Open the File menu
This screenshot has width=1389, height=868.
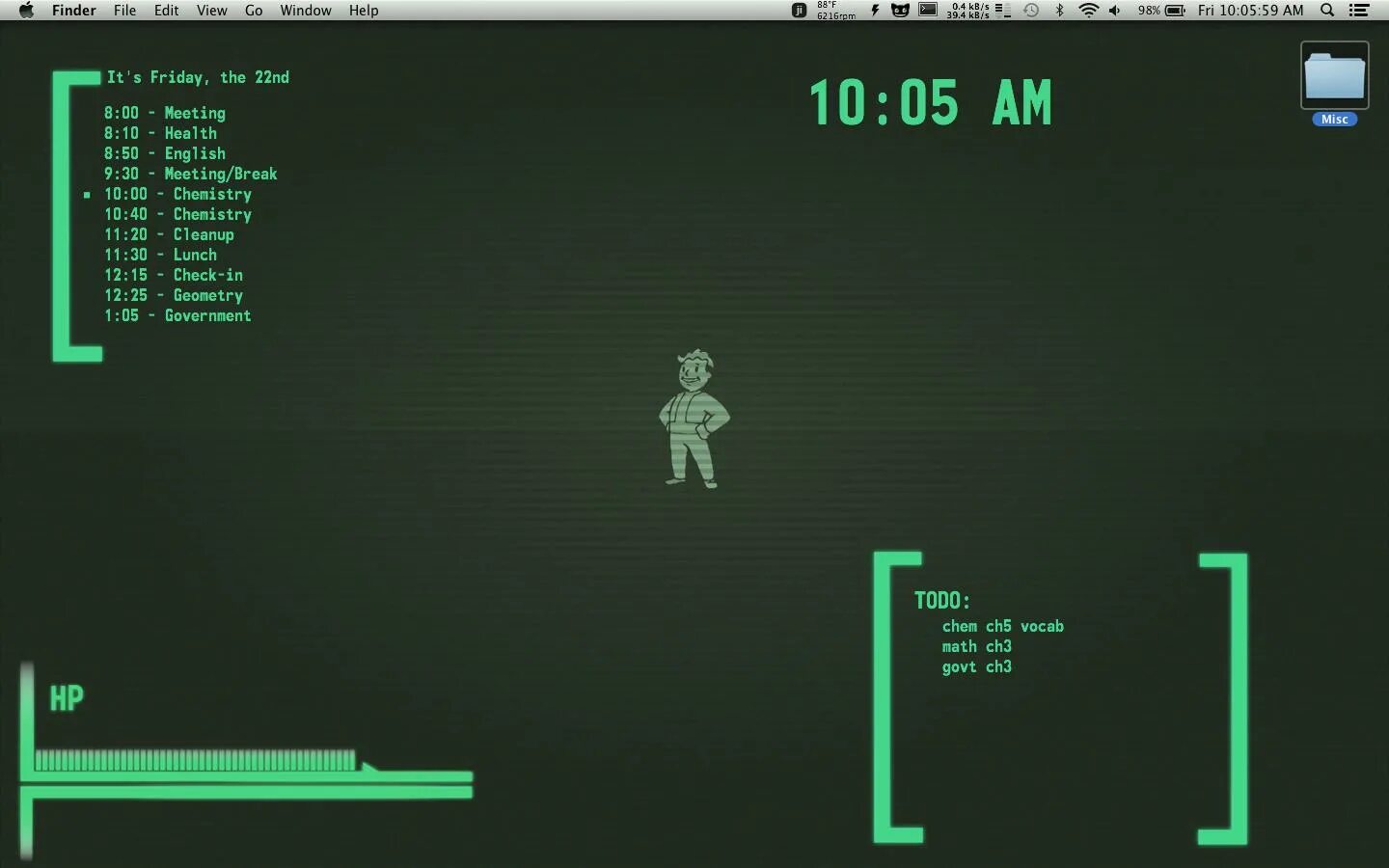coord(124,11)
